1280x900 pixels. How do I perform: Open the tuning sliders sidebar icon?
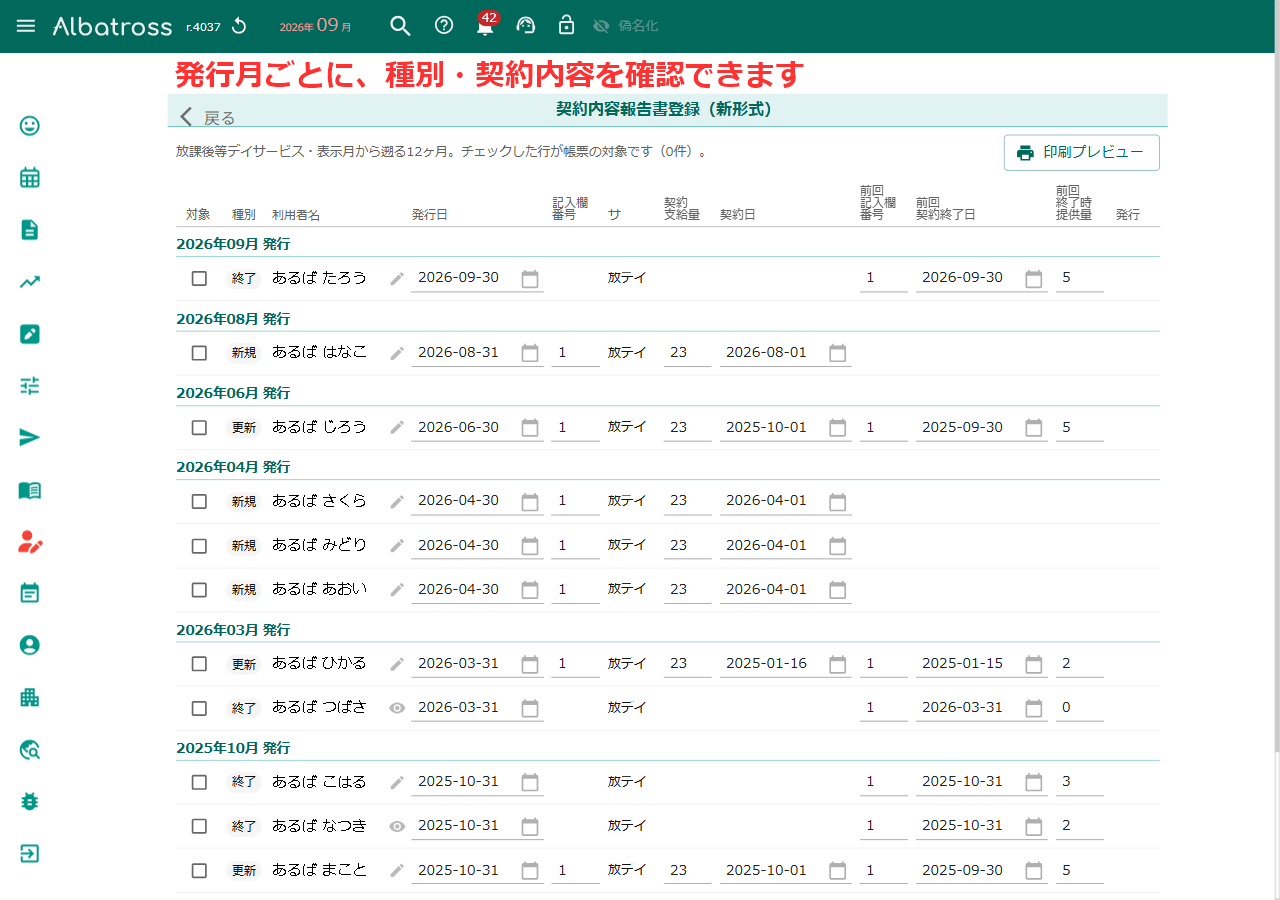click(x=30, y=386)
